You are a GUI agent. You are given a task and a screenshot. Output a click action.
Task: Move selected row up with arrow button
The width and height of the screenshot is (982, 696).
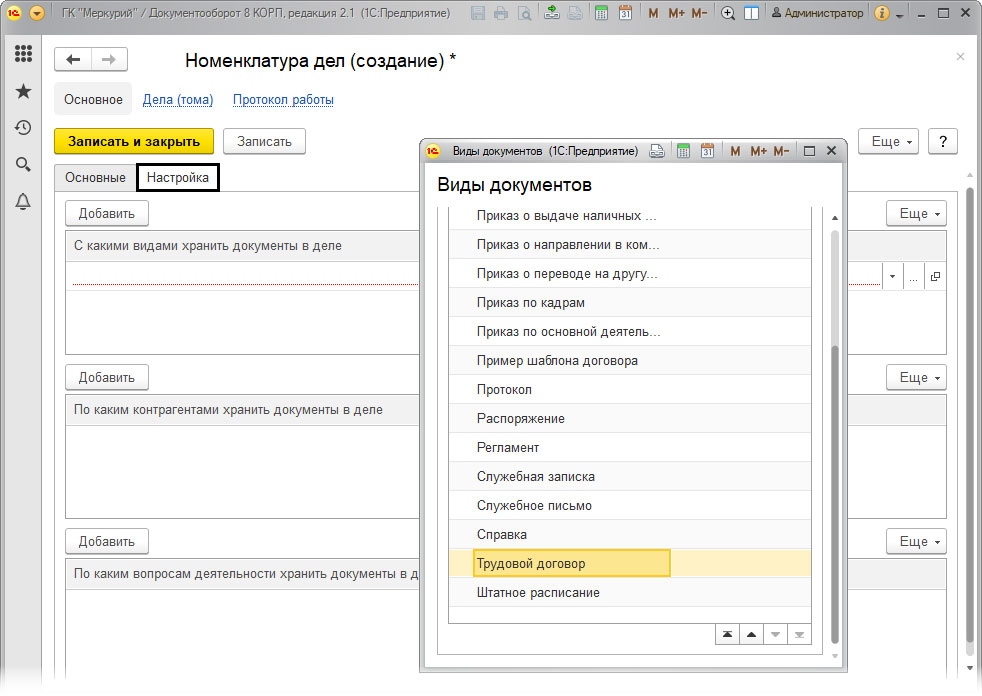click(752, 635)
